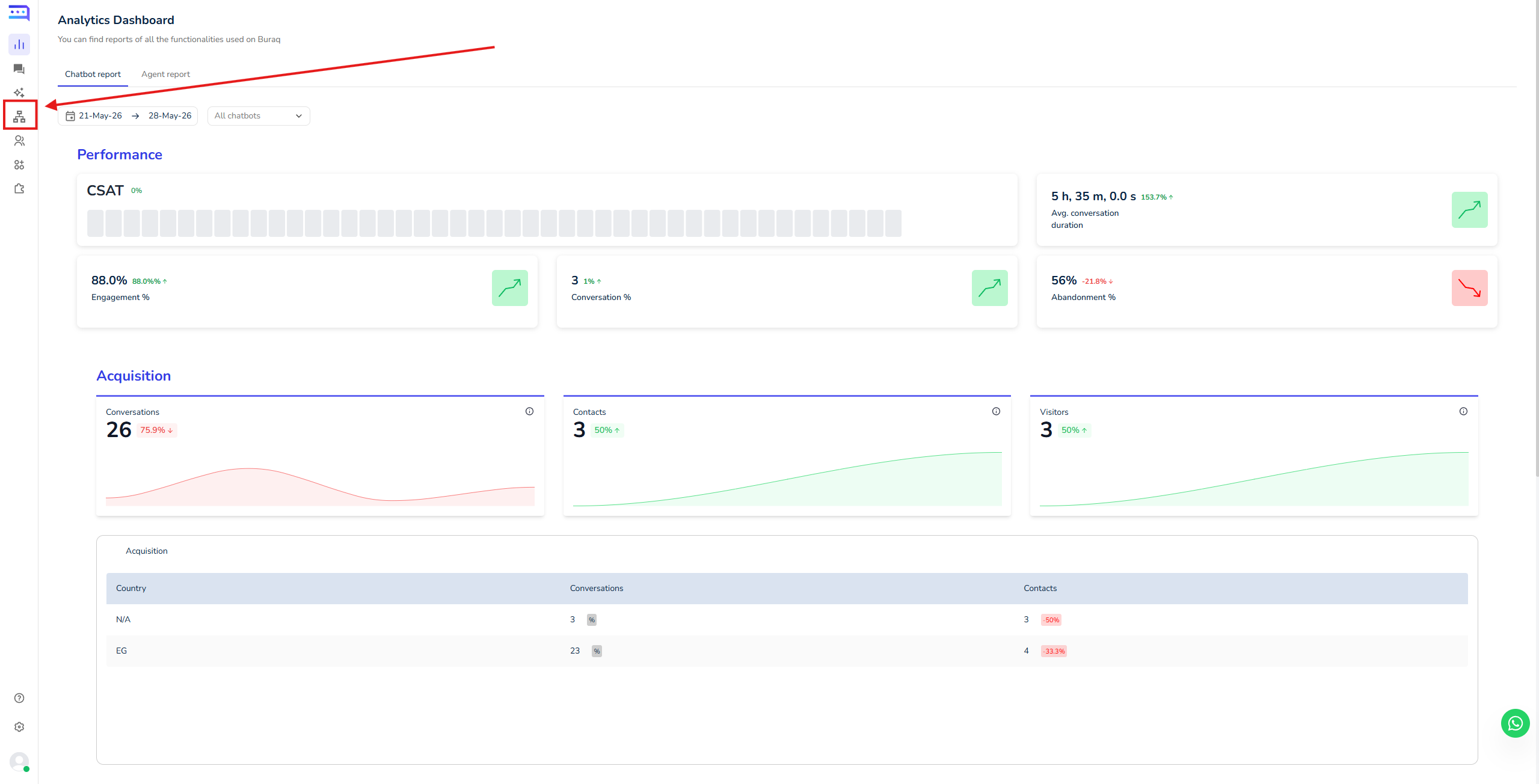Switch to Agent report tab
The height and width of the screenshot is (784, 1539).
click(x=165, y=75)
